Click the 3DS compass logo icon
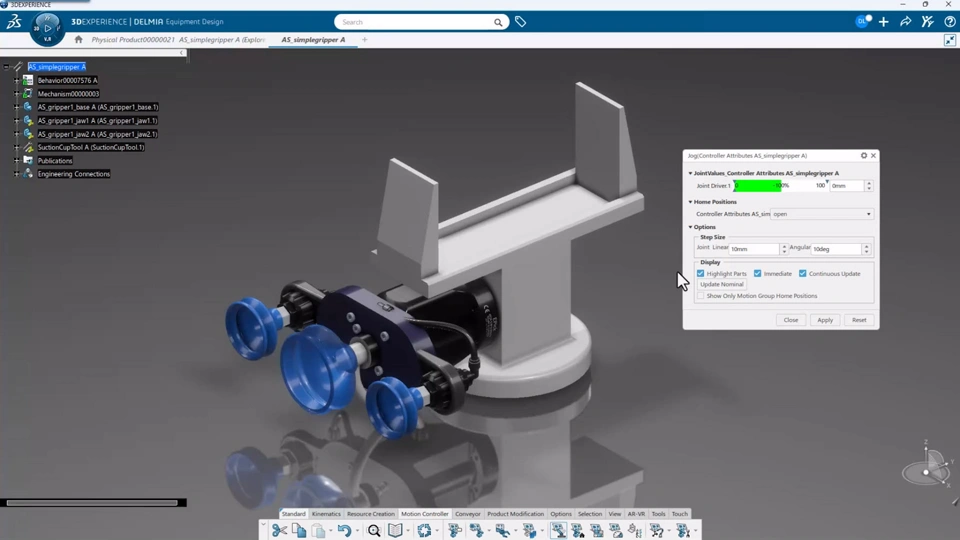Image resolution: width=960 pixels, height=540 pixels. pyautogui.click(x=13, y=22)
